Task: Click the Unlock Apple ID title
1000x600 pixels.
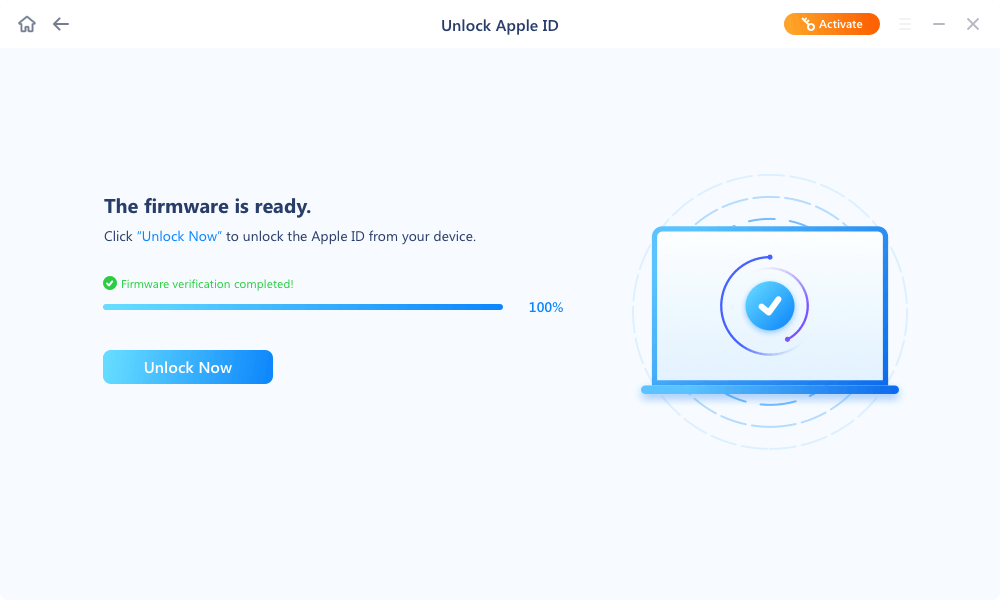Action: pyautogui.click(x=500, y=25)
